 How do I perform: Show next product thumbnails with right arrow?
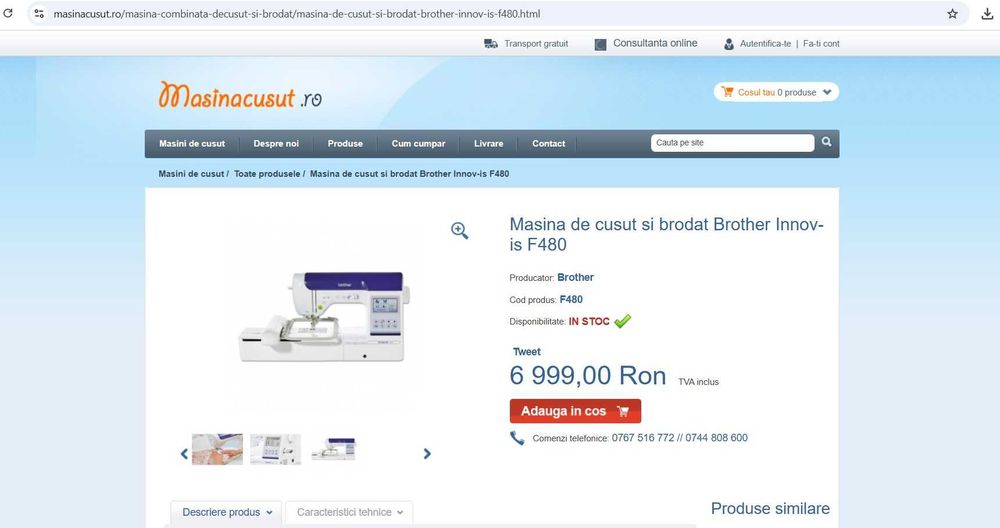(x=427, y=453)
